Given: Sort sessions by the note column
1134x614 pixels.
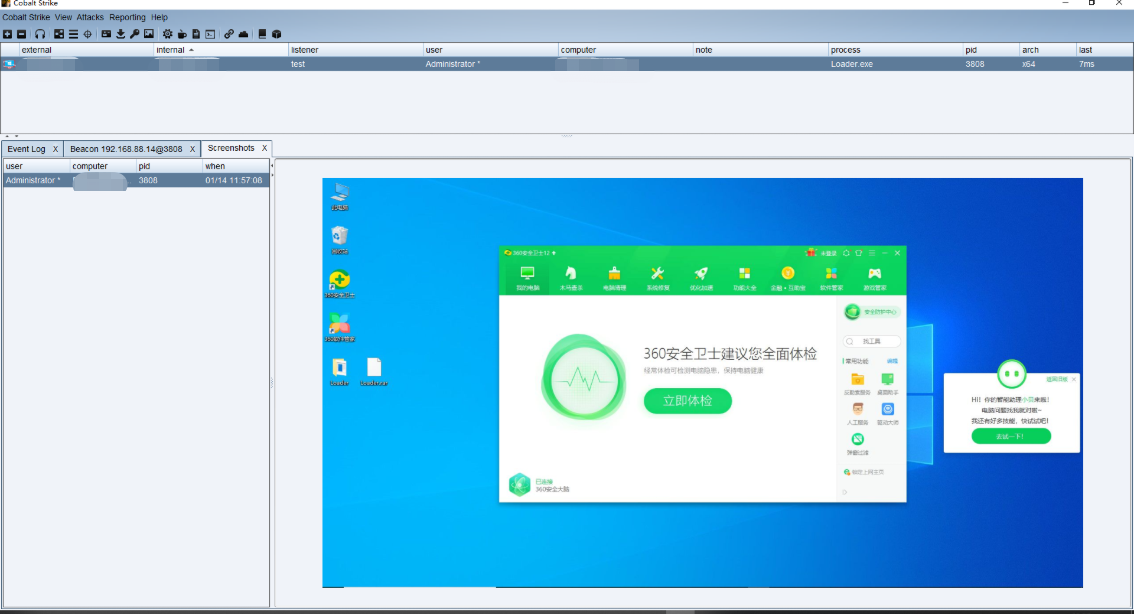Looking at the screenshot, I should click(x=761, y=50).
